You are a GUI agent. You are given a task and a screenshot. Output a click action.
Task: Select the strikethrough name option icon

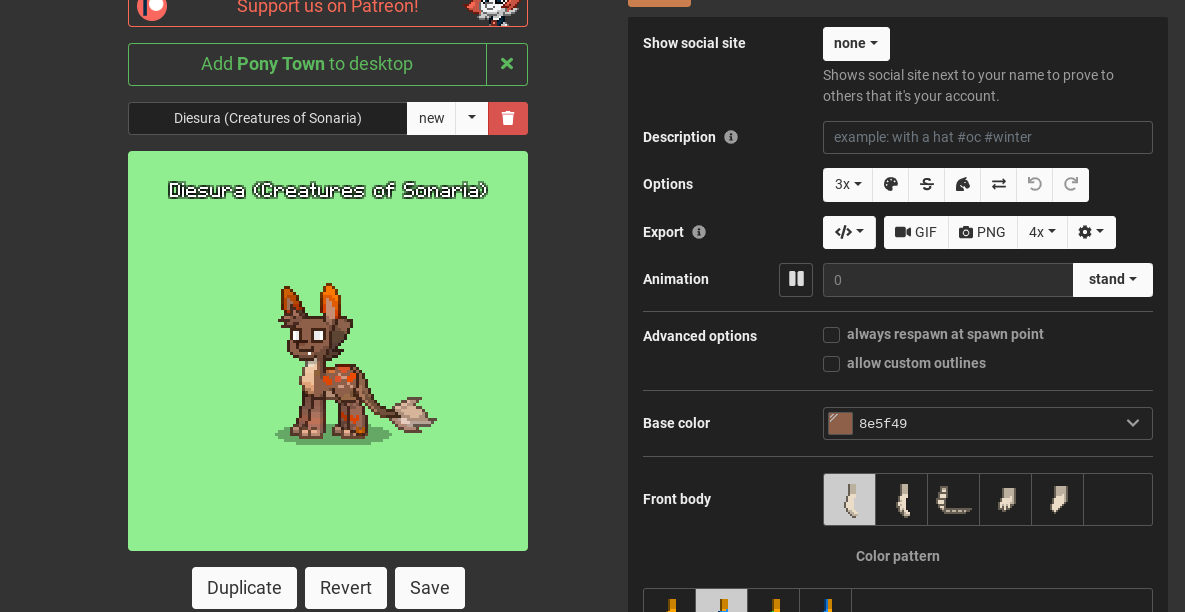[927, 185]
